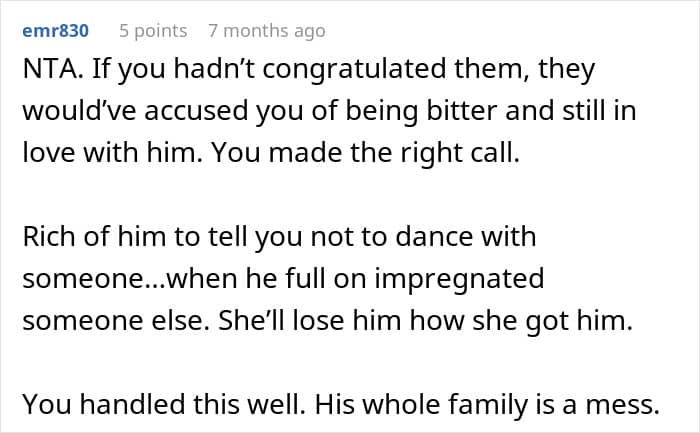Viewport: 700px width, 433px height.
Task: Click the line starting someone...when he full on
Action: point(283,276)
